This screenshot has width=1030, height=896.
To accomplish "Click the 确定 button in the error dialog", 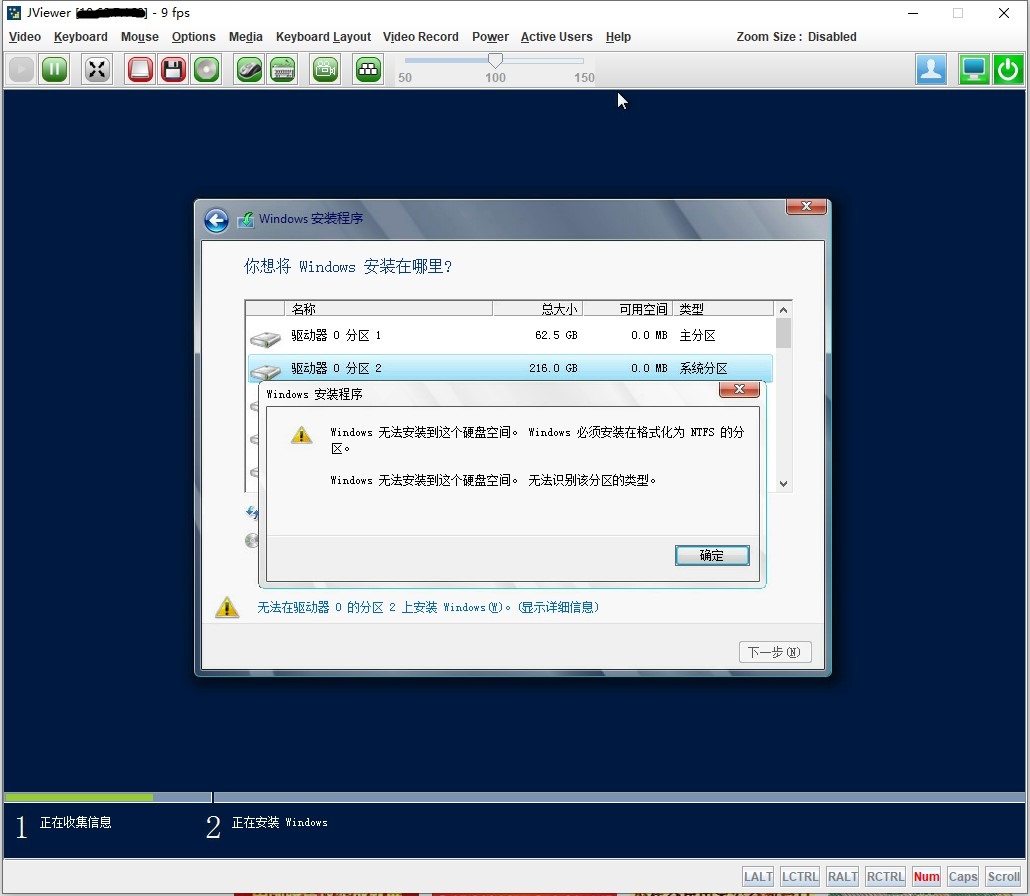I will tap(712, 555).
